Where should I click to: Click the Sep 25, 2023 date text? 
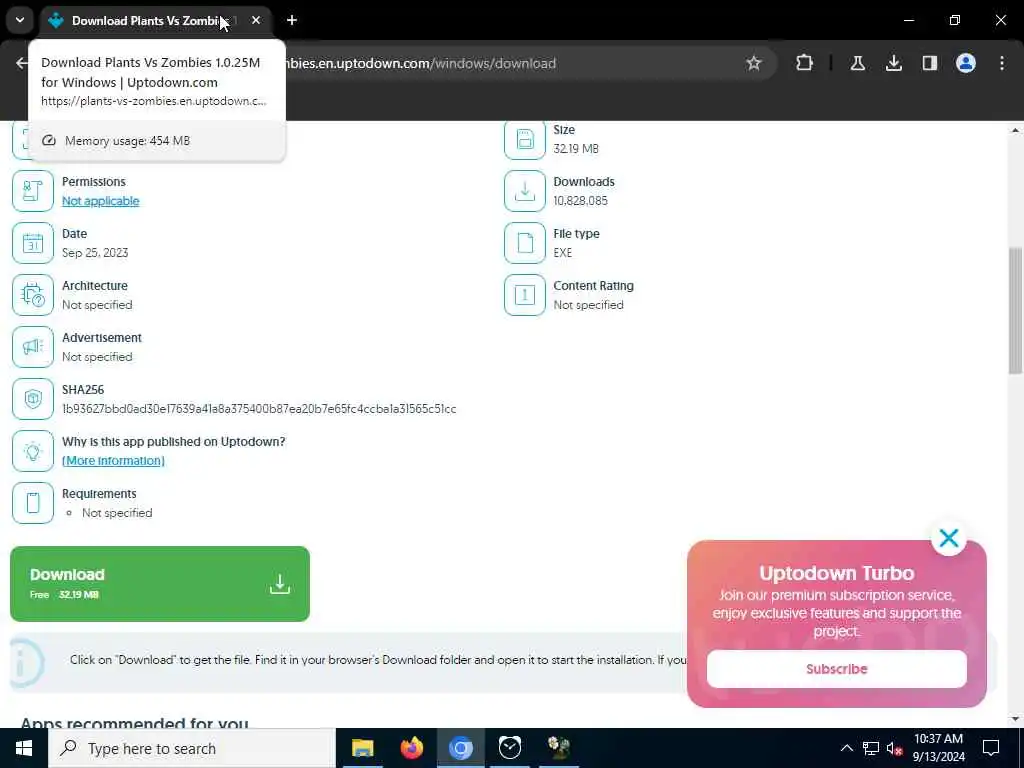click(95, 253)
